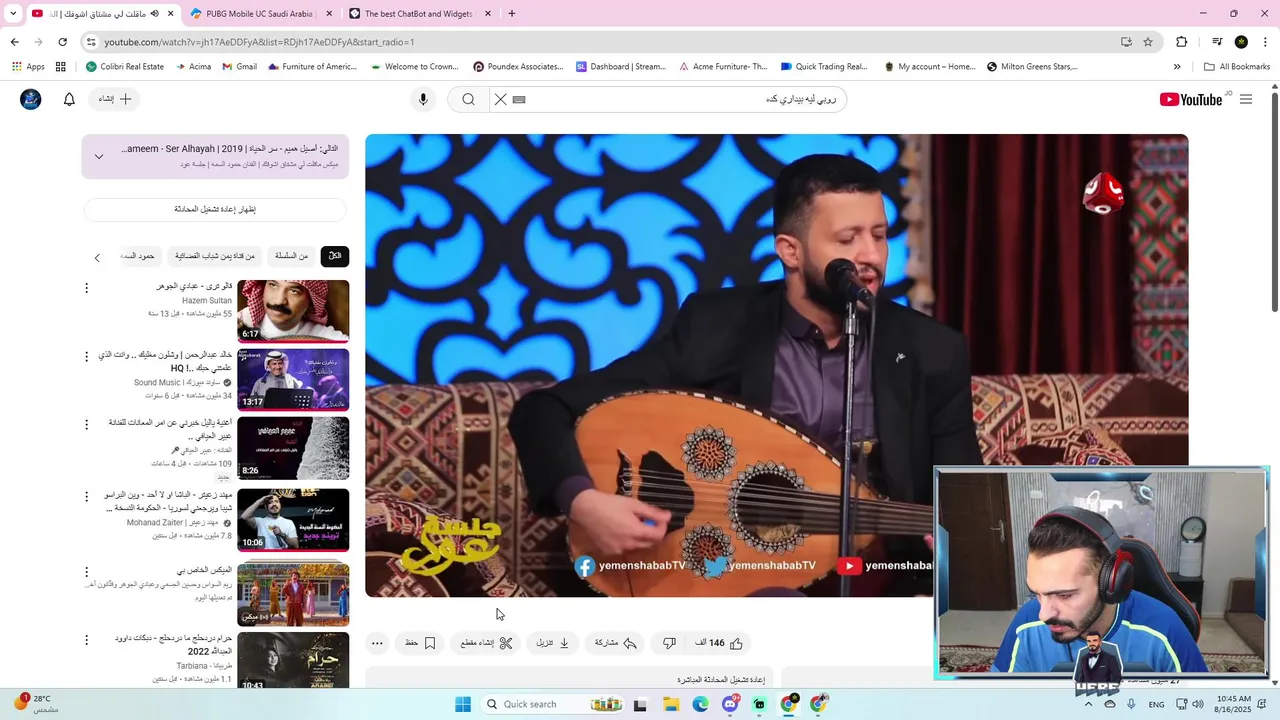Screen dimensions: 1280x720
Task: Open Discord from taskbar
Action: click(730, 704)
